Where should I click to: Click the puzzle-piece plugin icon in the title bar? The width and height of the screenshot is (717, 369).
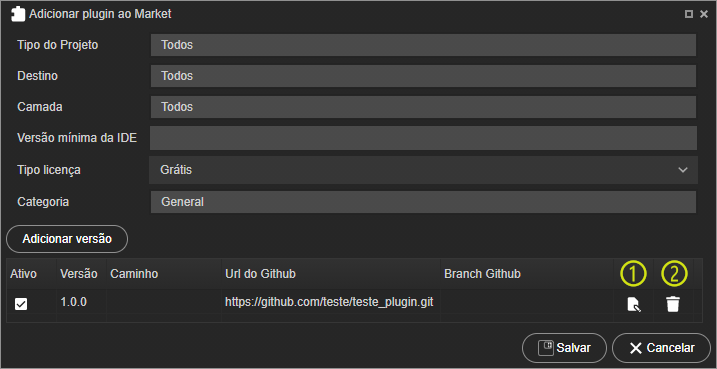pos(18,15)
